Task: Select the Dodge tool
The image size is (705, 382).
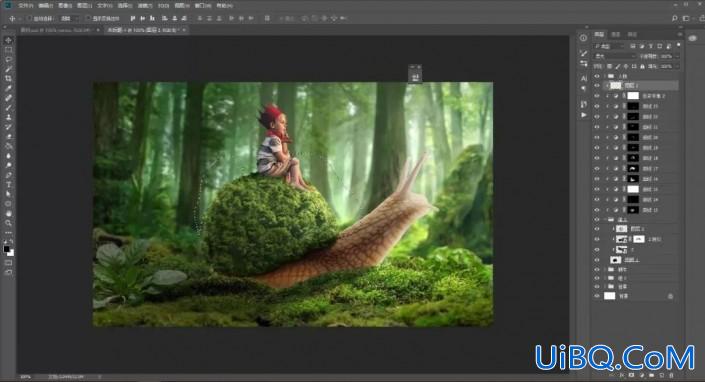Action: tap(9, 165)
